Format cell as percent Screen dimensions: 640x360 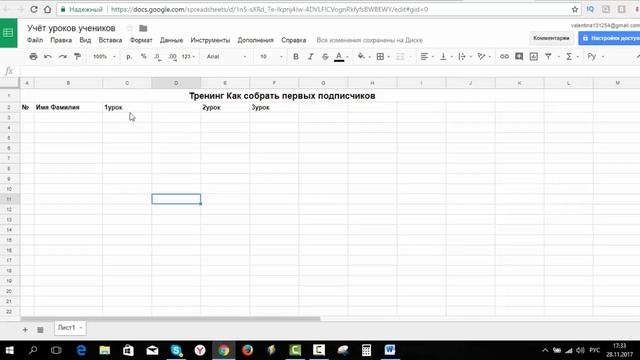click(x=144, y=56)
